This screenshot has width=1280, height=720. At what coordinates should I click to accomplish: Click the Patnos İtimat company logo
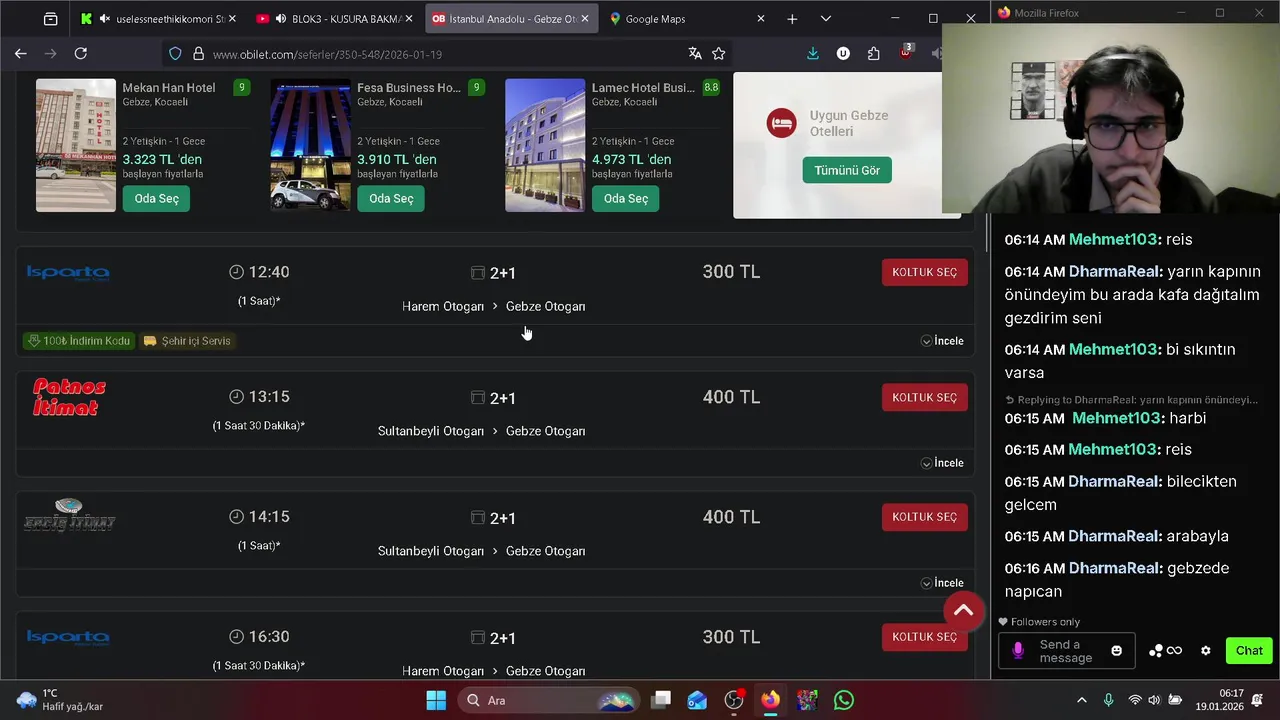69,397
